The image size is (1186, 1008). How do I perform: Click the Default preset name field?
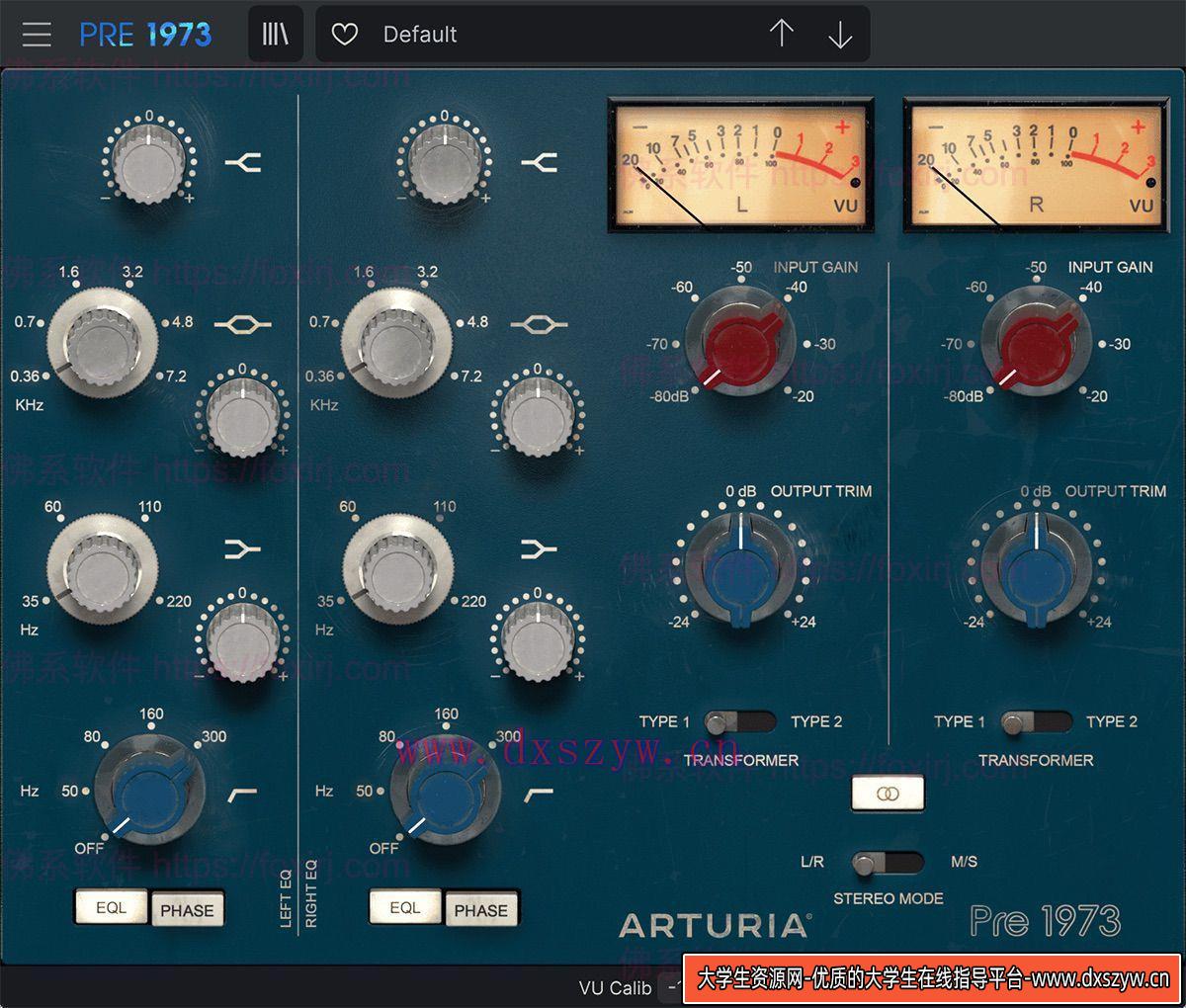point(593,35)
